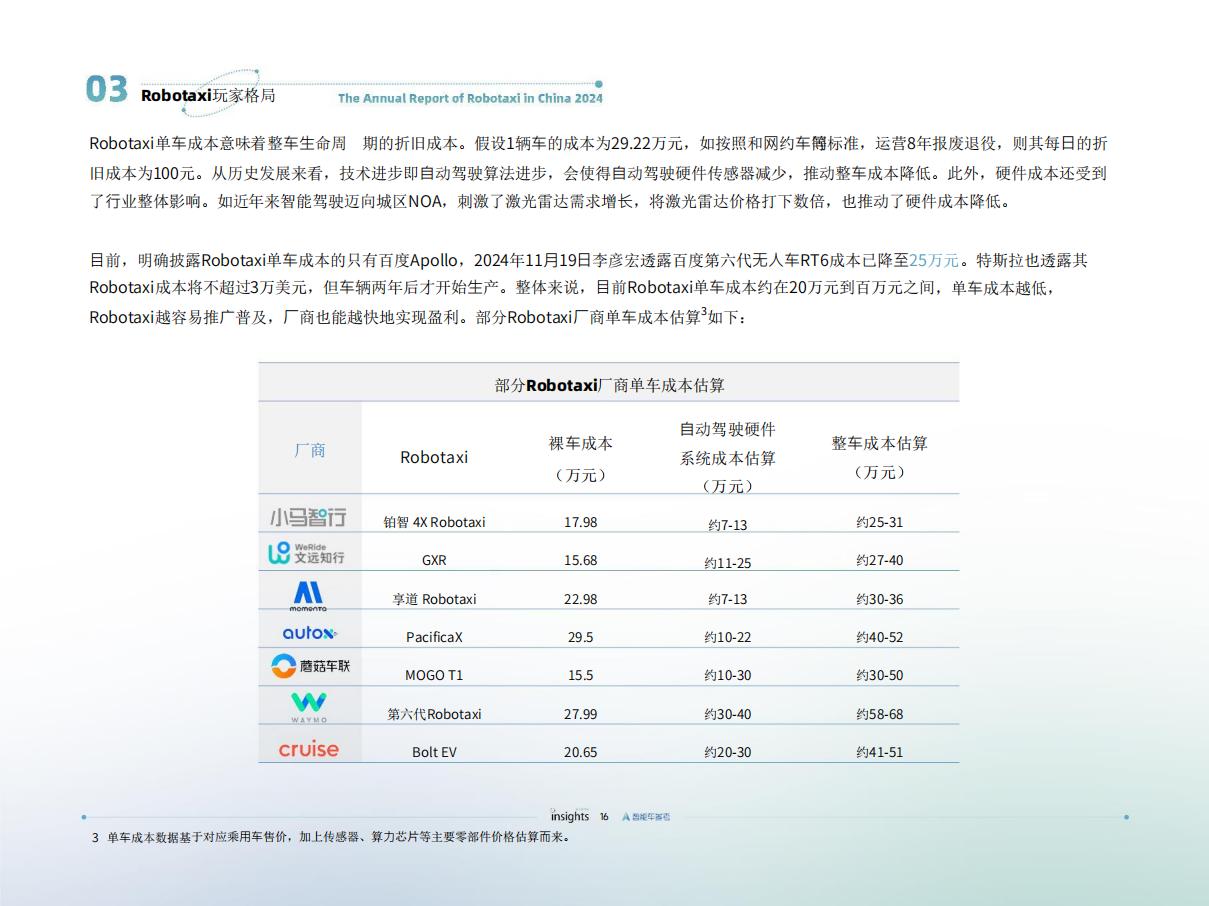Screen dimensions: 1209x906
Task: Click 约7-13 in the 享道 Robotaxi row
Action: [728, 599]
